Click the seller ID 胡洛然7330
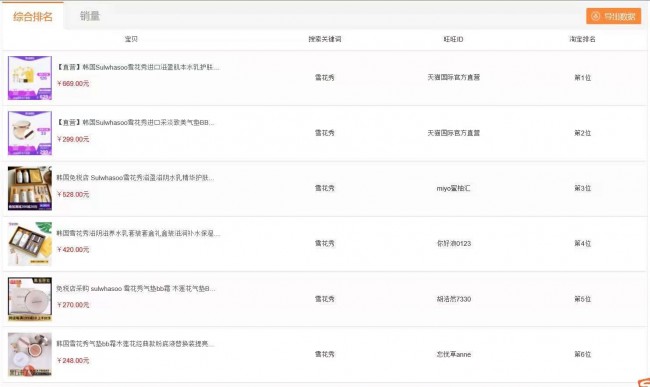 454,299
